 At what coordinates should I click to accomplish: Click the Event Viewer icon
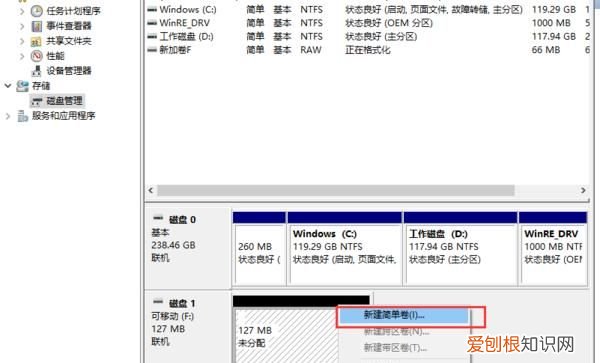click(x=37, y=26)
